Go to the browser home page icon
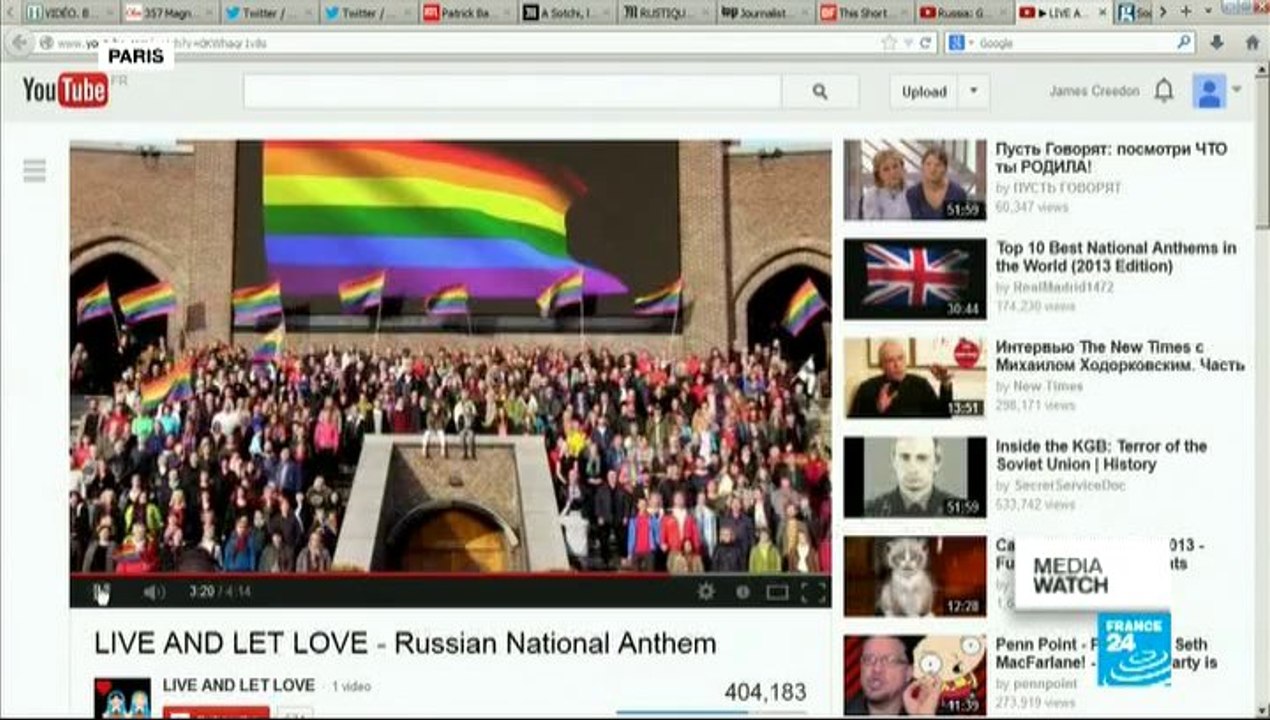 coord(1251,43)
